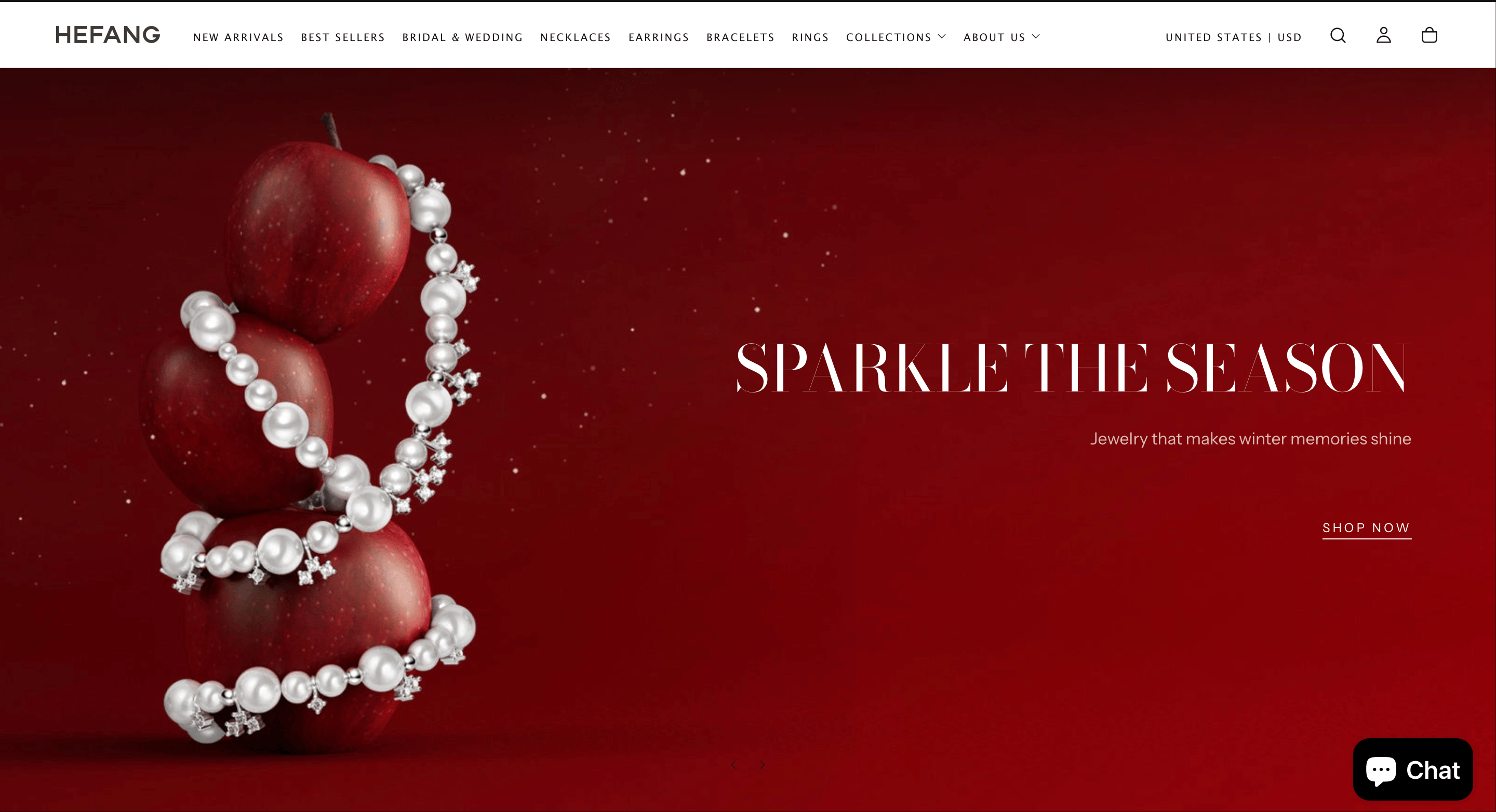Advance to next slide arrow

[x=762, y=765]
